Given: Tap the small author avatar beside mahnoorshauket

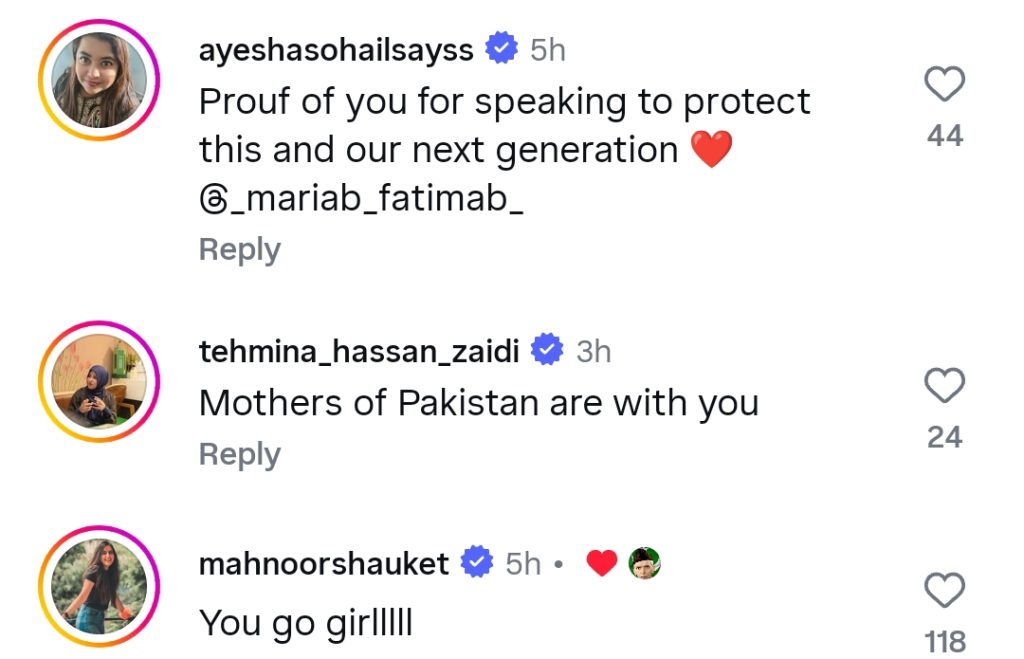Looking at the screenshot, I should click(x=645, y=563).
